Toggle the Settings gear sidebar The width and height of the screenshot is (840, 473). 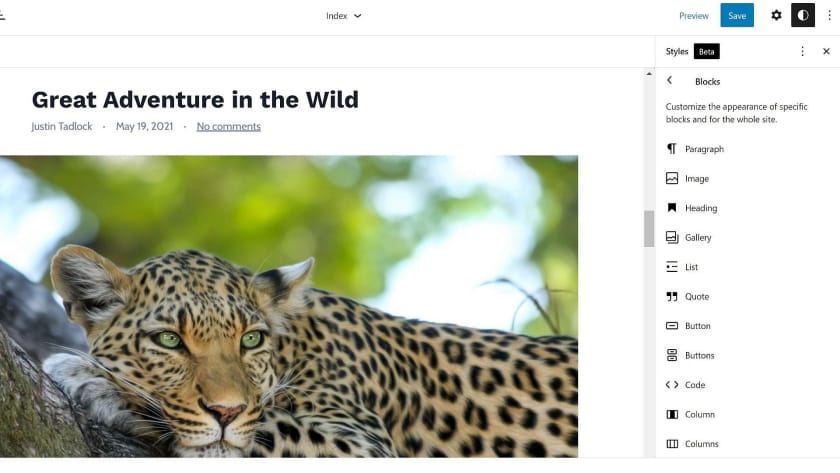point(776,16)
